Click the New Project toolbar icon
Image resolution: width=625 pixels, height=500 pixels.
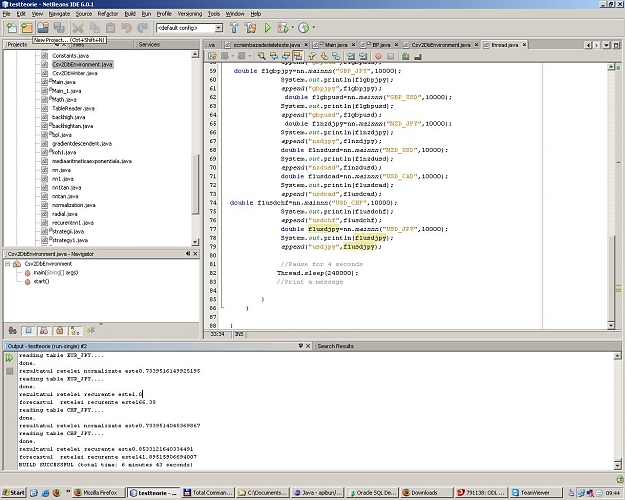pyautogui.click(x=27, y=28)
